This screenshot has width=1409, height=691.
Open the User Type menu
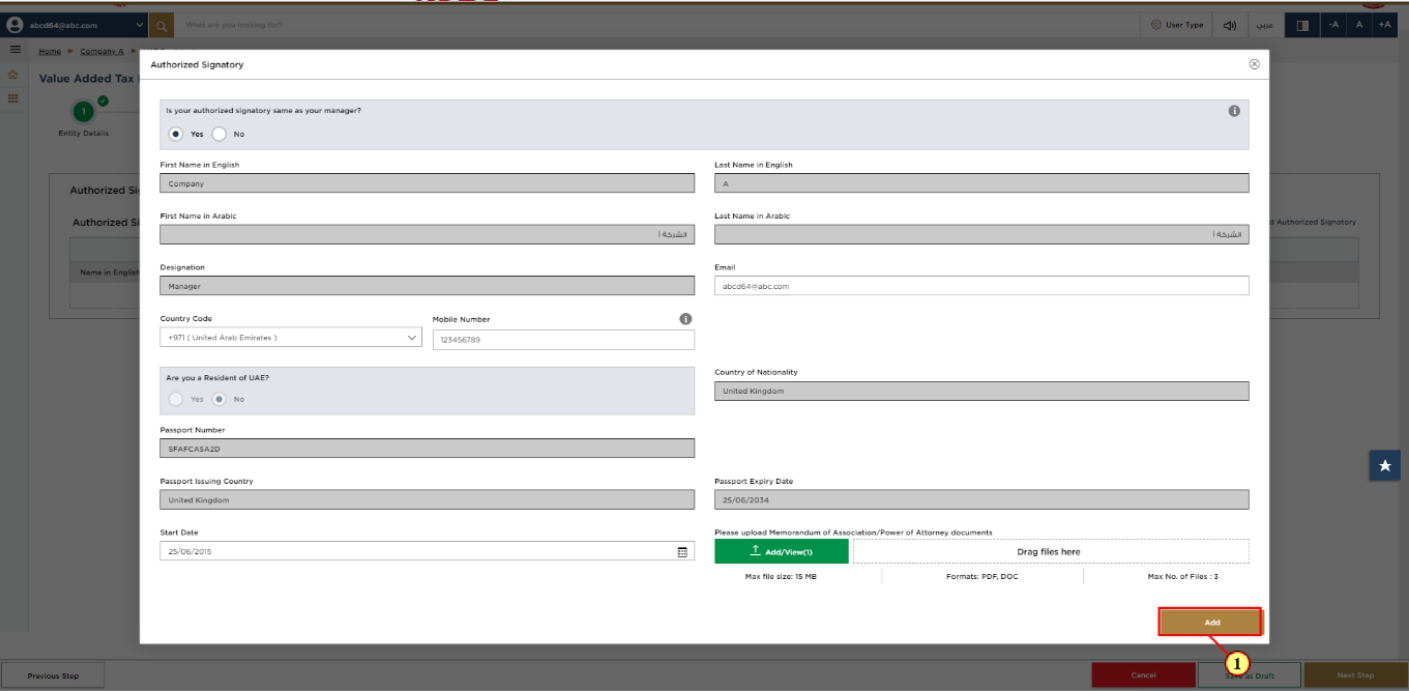click(1177, 25)
